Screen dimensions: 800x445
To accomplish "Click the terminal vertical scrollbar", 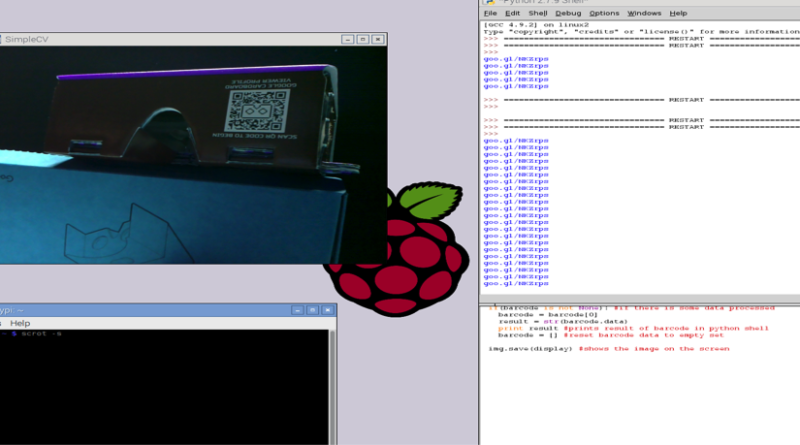I will (x=332, y=387).
